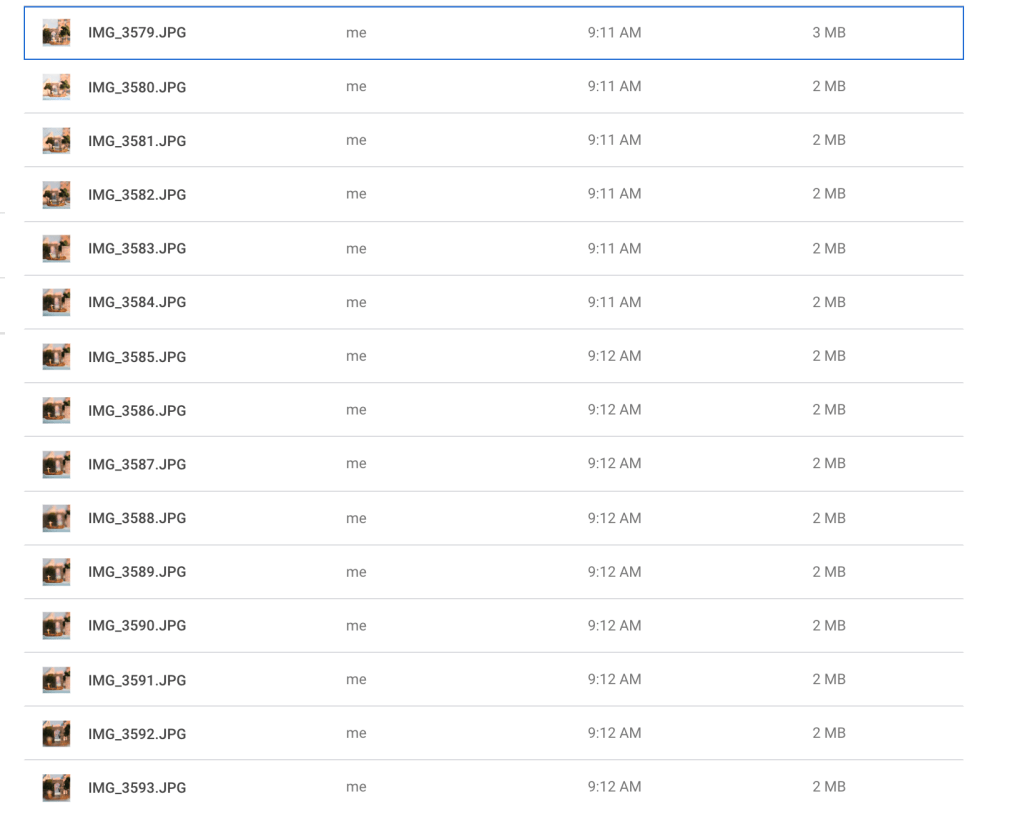Click the IMG_3583.JPG file name
The width and height of the screenshot is (1024, 814).
click(137, 249)
